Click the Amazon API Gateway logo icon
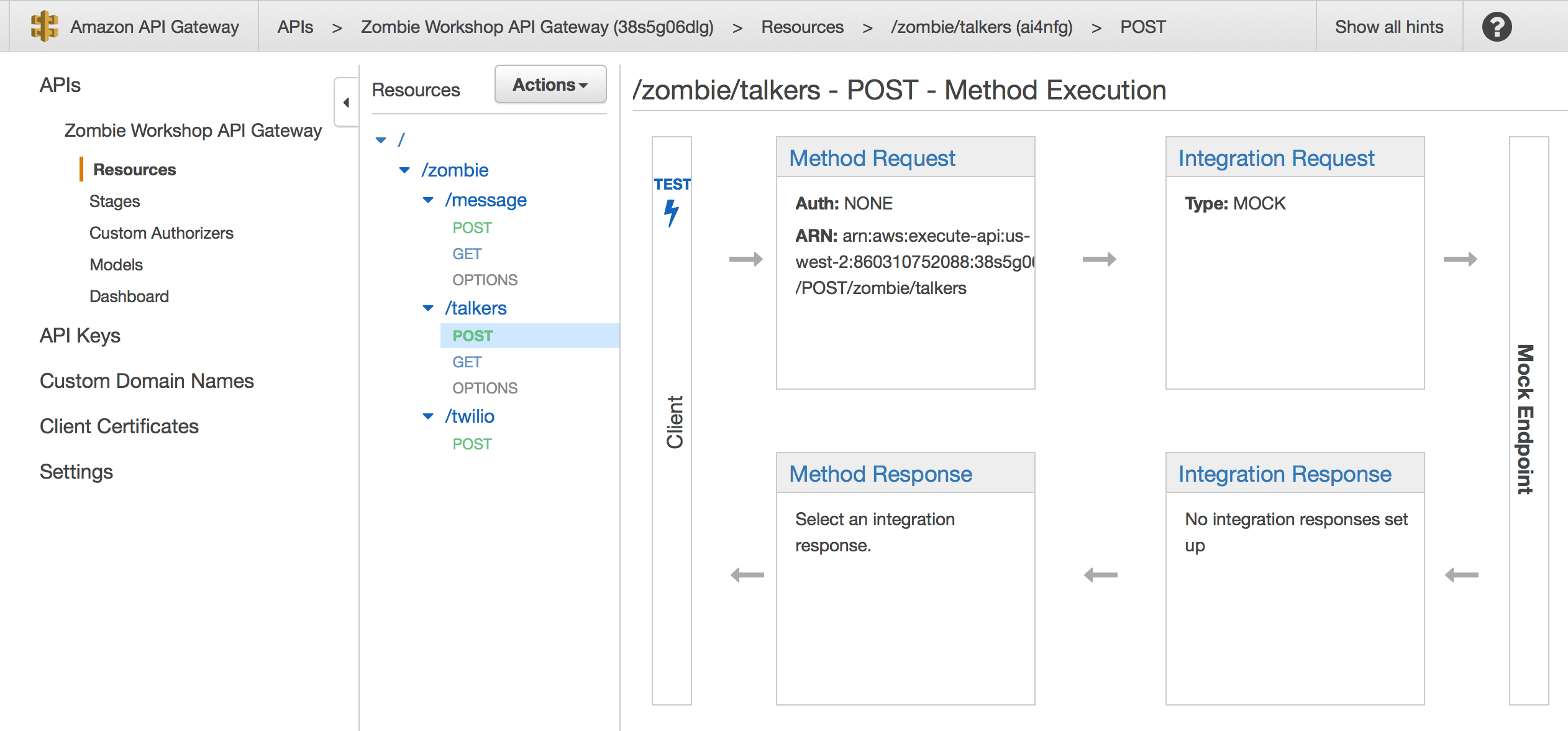 point(44,26)
